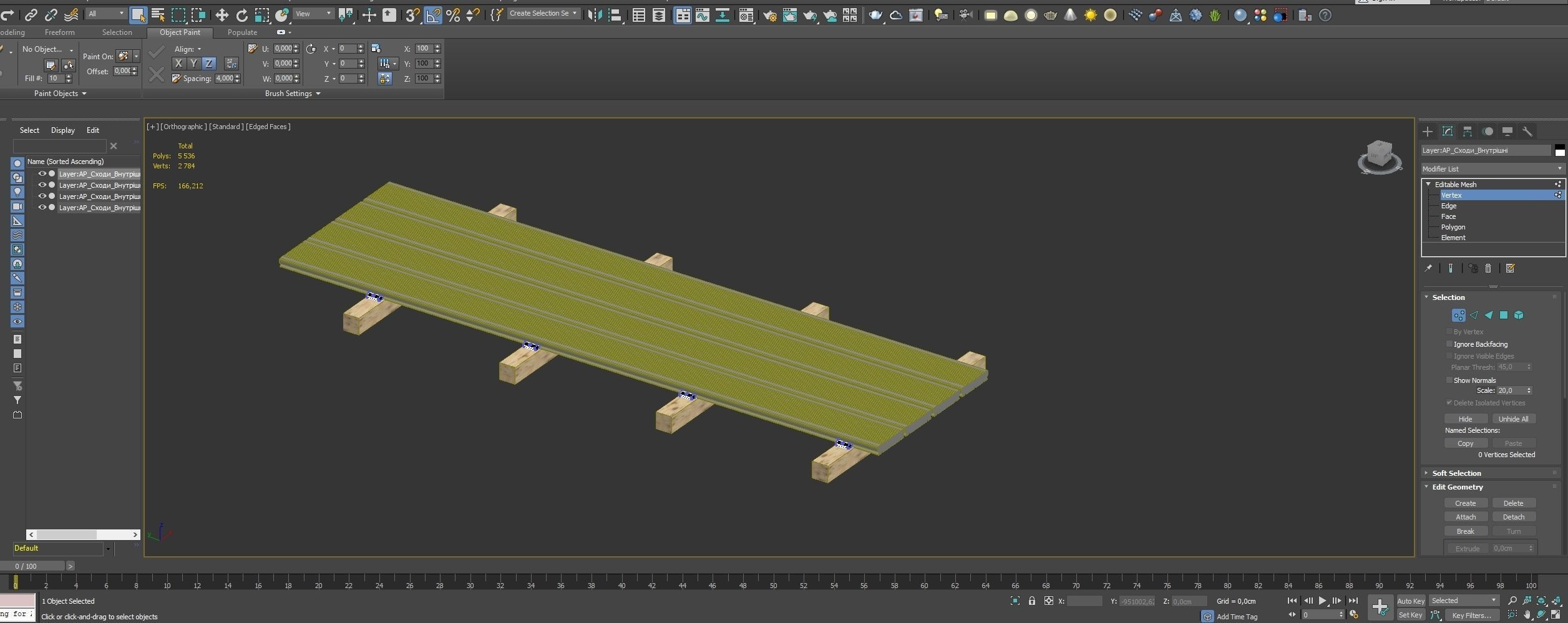The width and height of the screenshot is (1568, 623).
Task: Open the View coordinate system dropdown
Action: (313, 13)
